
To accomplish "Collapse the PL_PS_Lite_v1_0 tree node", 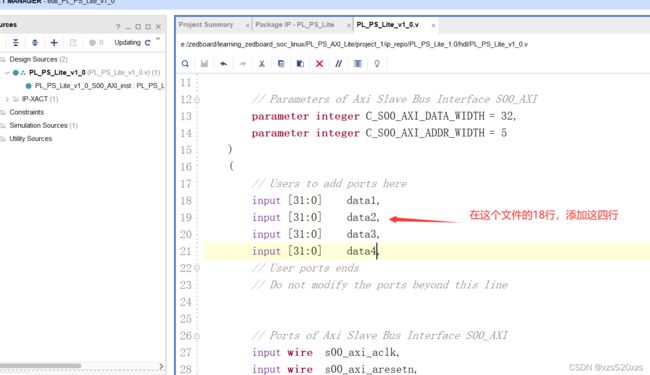I will point(7,73).
